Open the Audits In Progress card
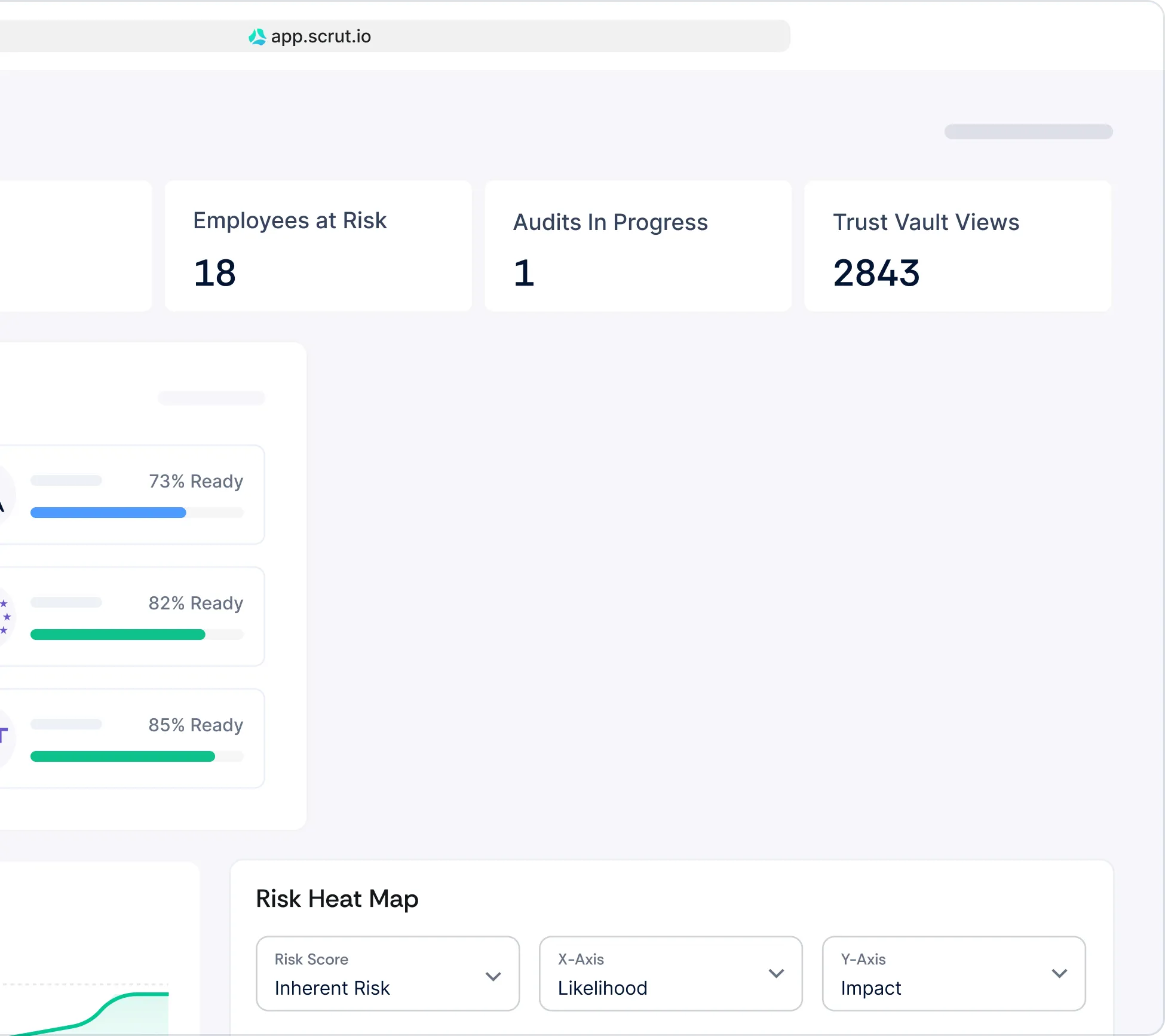Viewport: 1165px width, 1036px height. pos(637,246)
